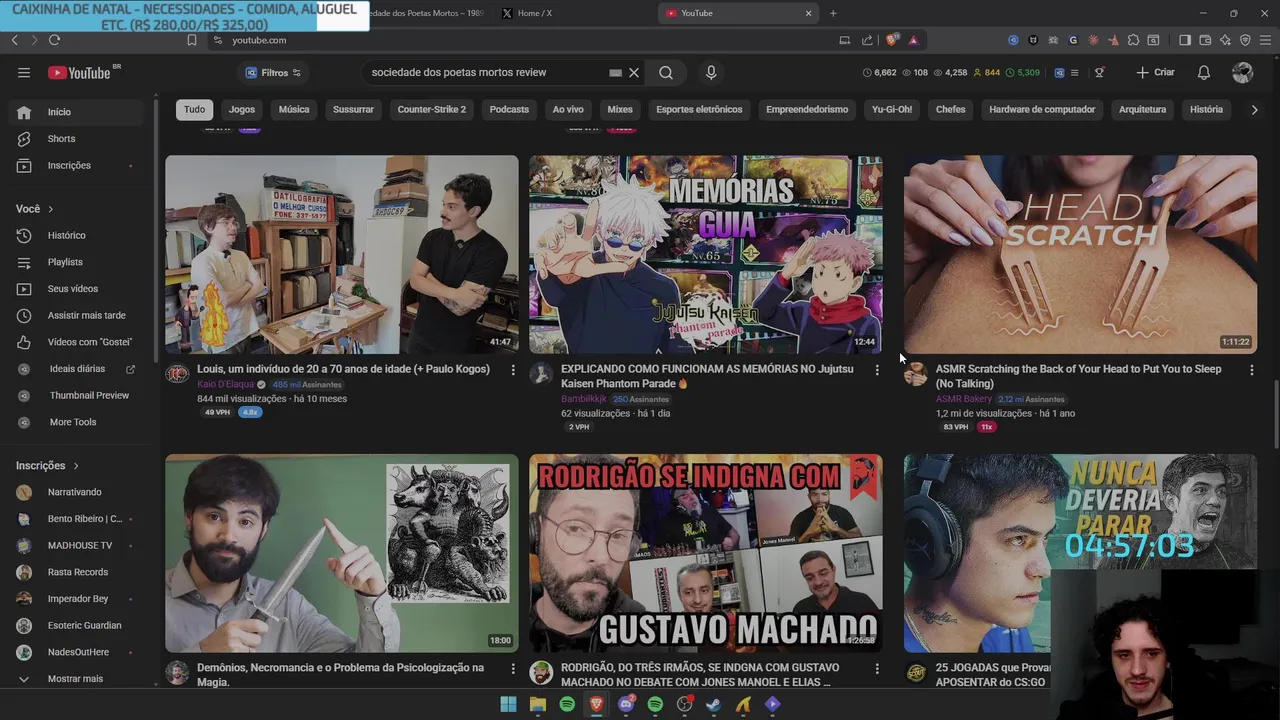
Task: Reload the page in the browser
Action: (x=54, y=40)
